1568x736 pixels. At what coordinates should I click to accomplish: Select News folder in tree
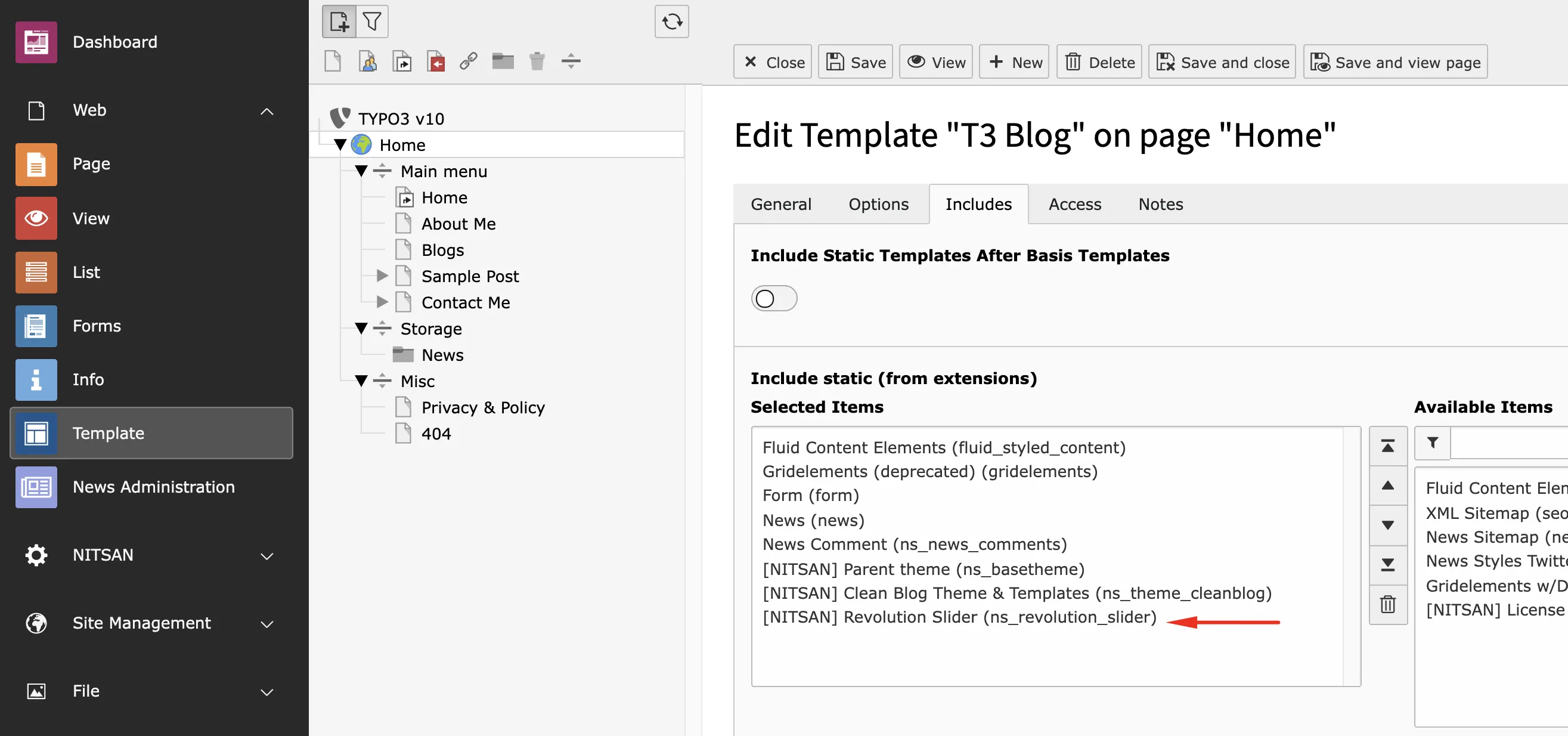click(442, 355)
